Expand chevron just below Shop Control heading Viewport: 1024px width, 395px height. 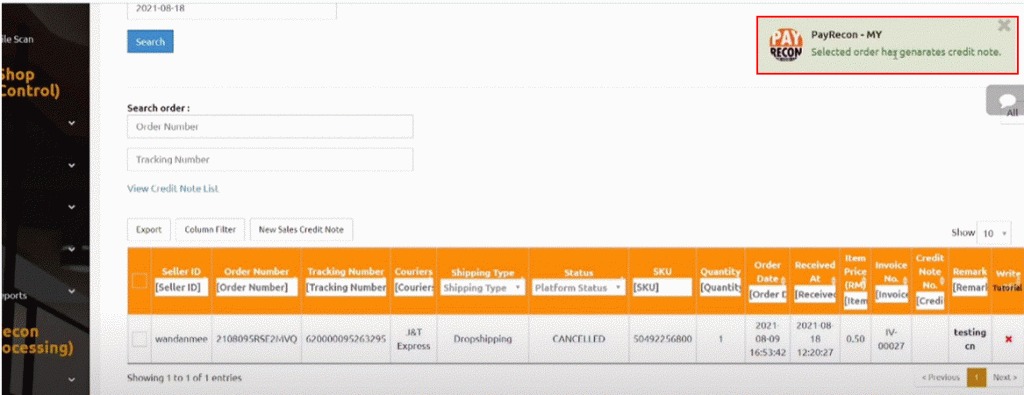point(71,123)
